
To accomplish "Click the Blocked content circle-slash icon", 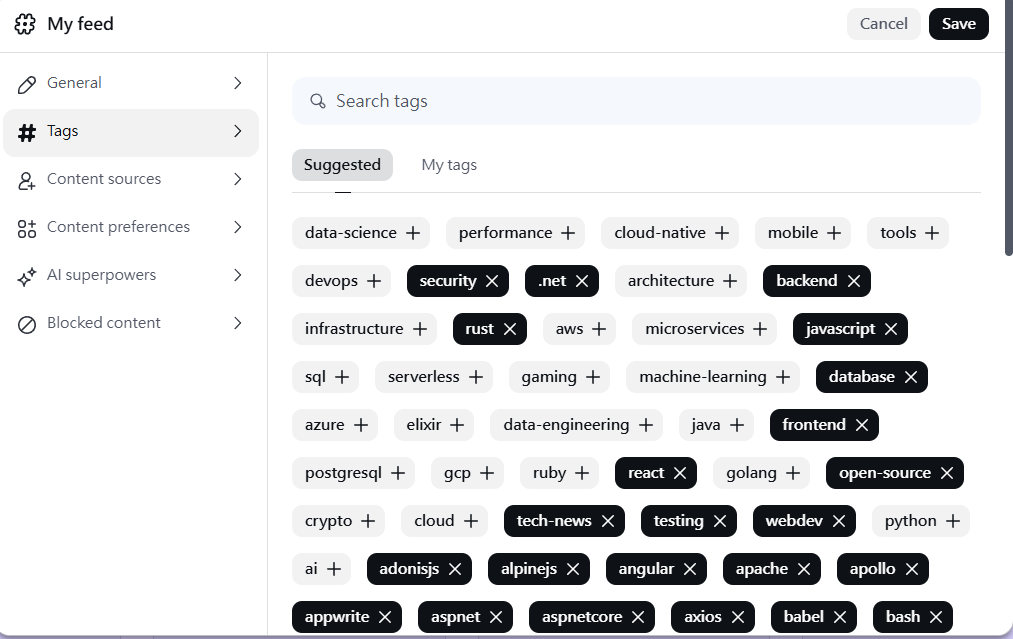I will (x=27, y=324).
